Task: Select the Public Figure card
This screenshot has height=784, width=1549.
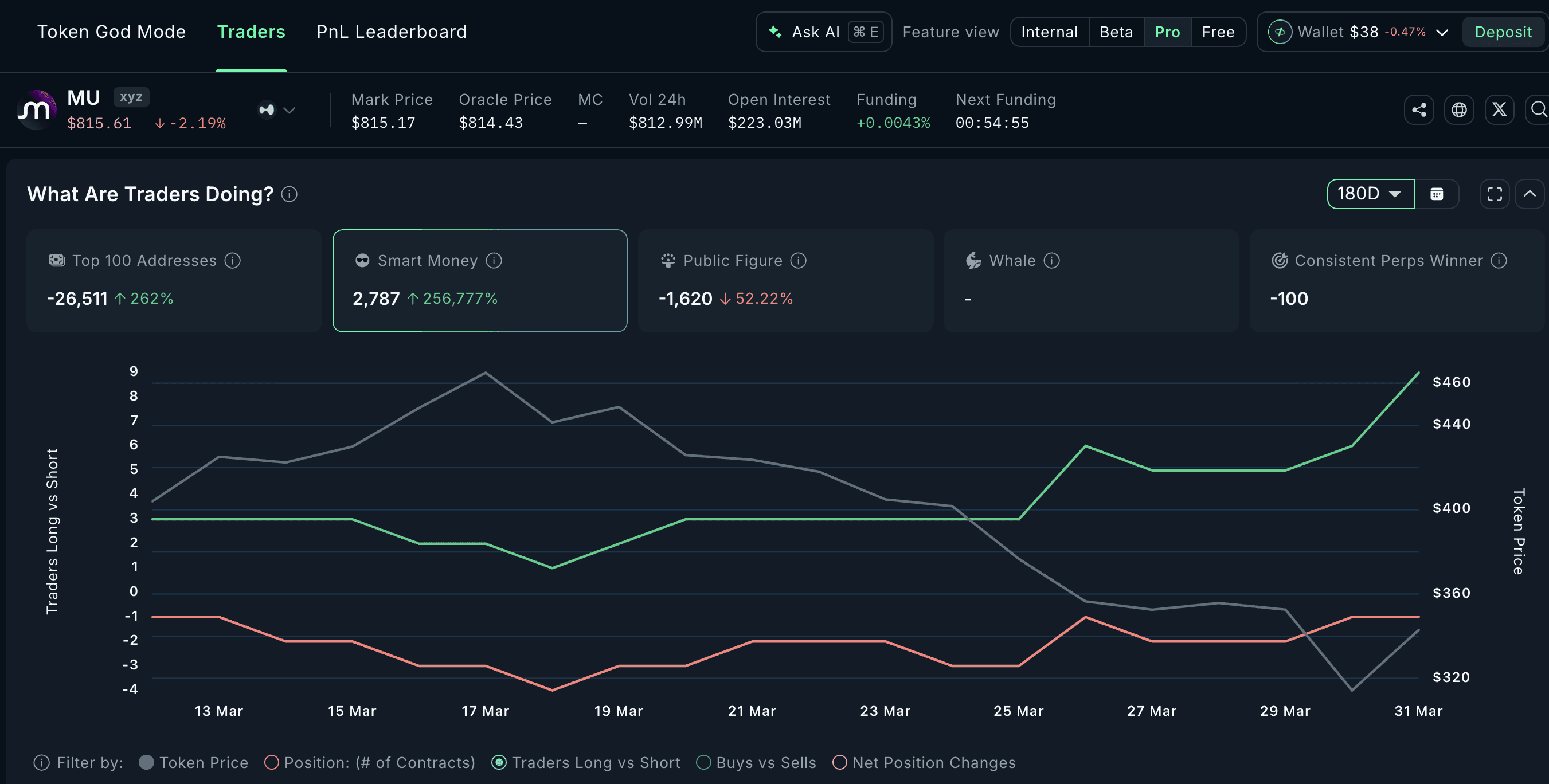Action: [785, 280]
